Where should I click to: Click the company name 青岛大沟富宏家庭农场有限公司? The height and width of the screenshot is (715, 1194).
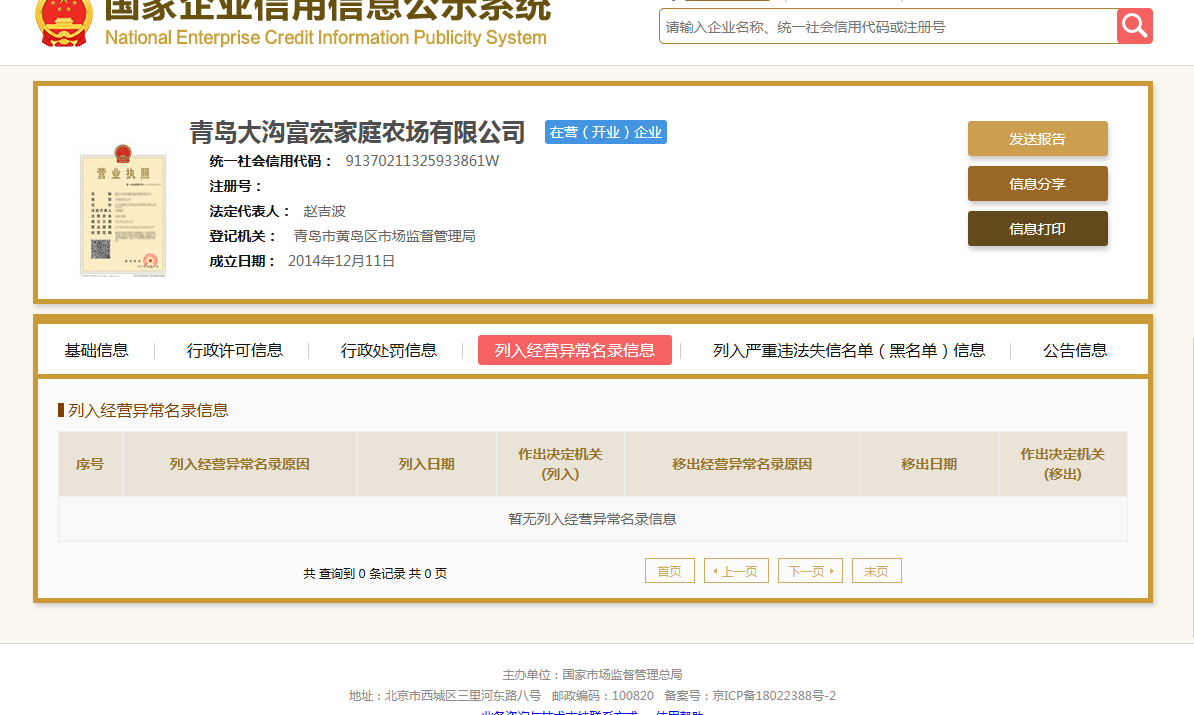coord(357,132)
